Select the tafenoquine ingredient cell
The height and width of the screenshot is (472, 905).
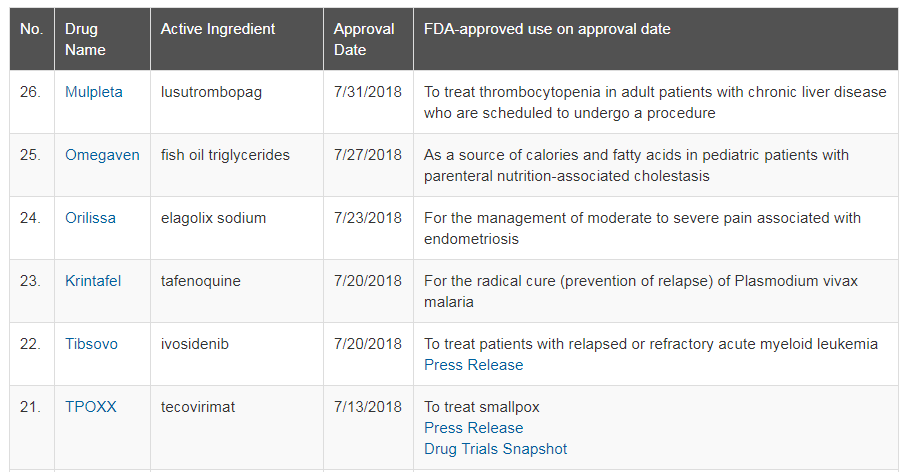click(x=237, y=291)
